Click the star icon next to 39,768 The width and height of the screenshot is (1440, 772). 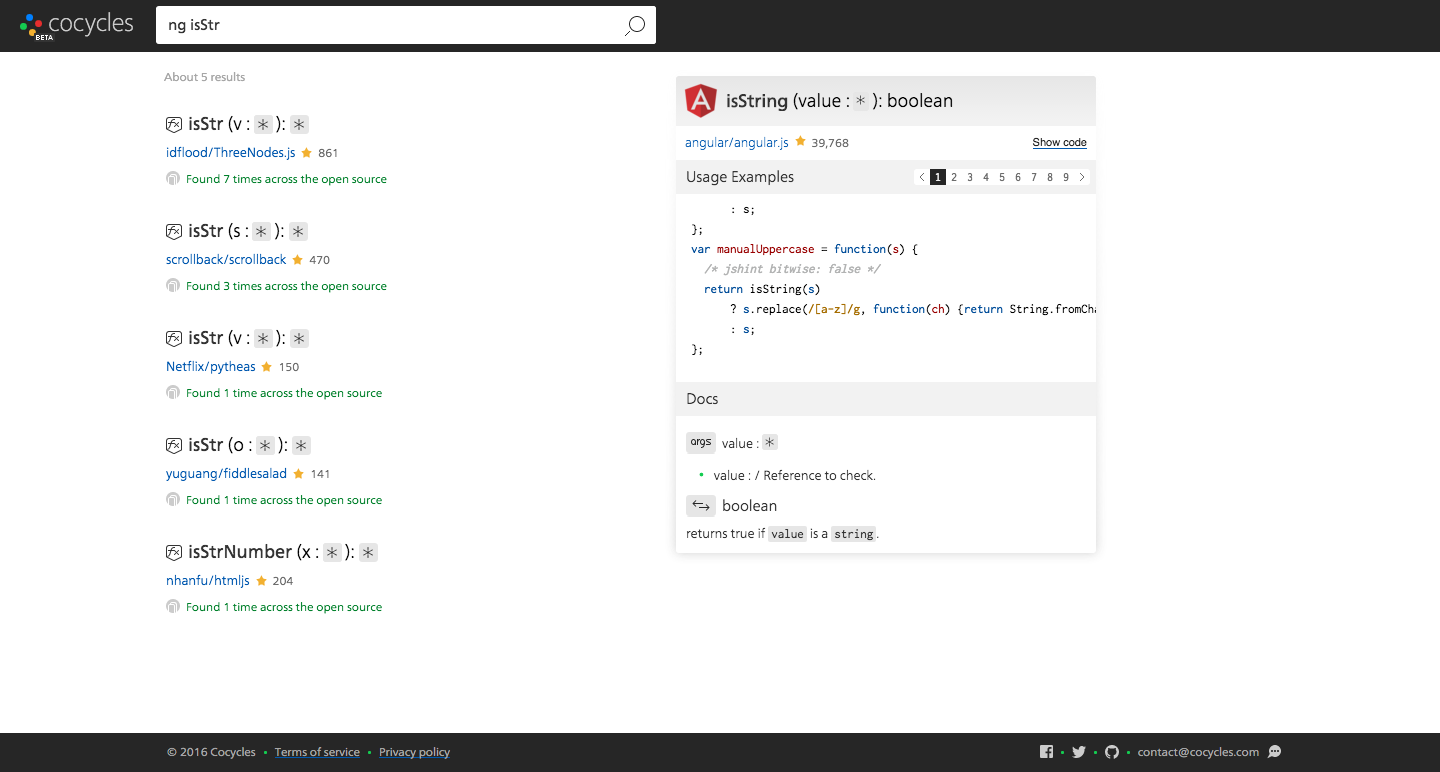800,142
